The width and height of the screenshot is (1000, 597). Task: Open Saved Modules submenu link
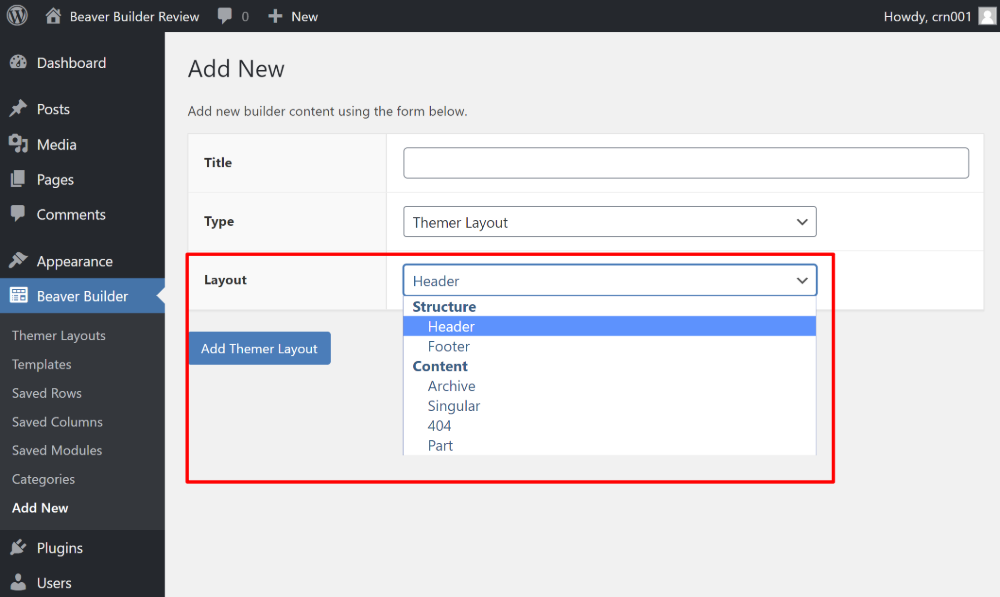[x=57, y=450]
